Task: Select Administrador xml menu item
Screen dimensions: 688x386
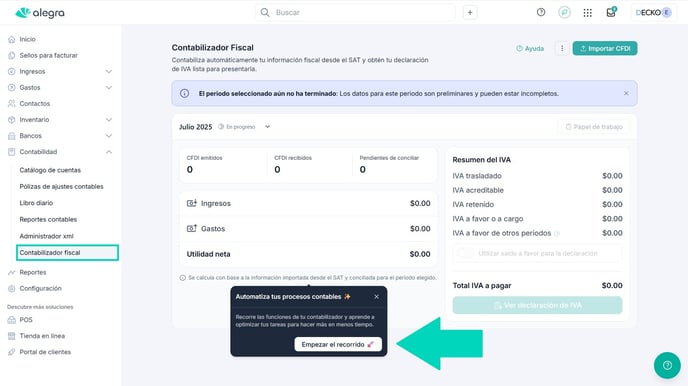Action: click(x=47, y=236)
